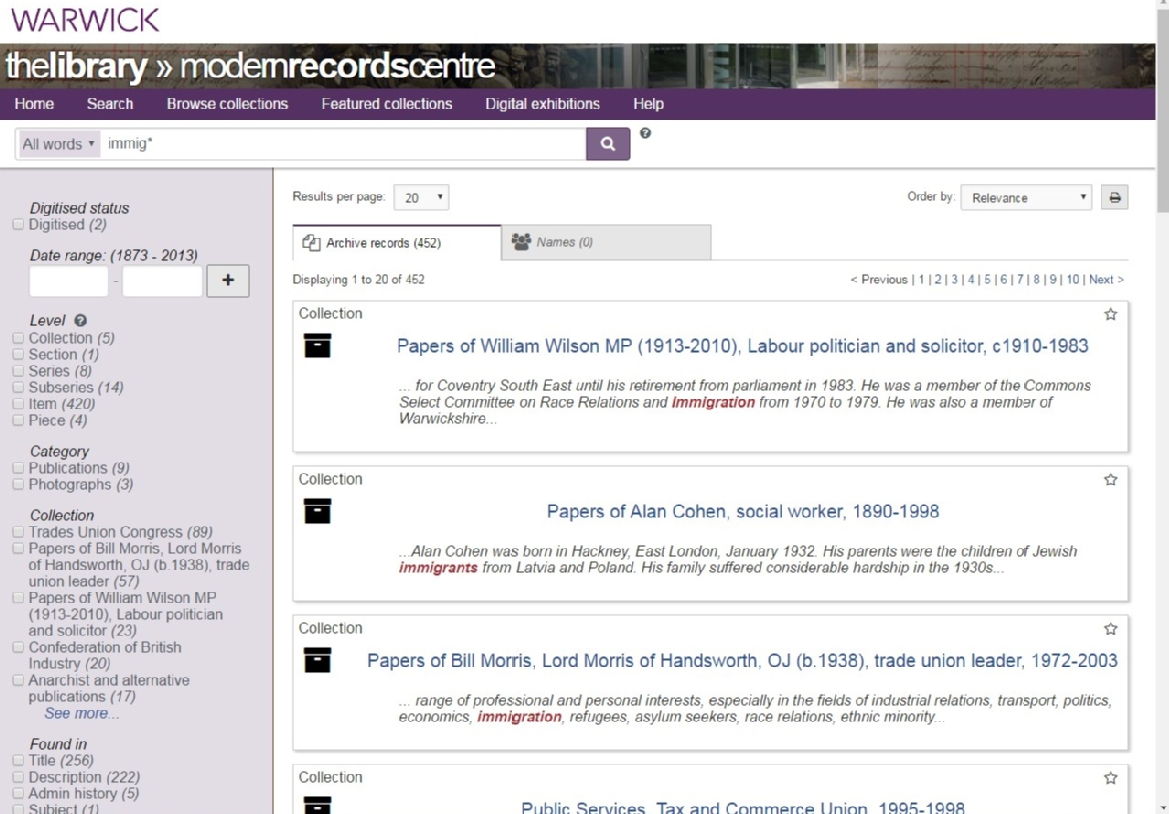Open Browse collections in the navigation bar
Screen dimensions: 1169x814
(x=227, y=104)
